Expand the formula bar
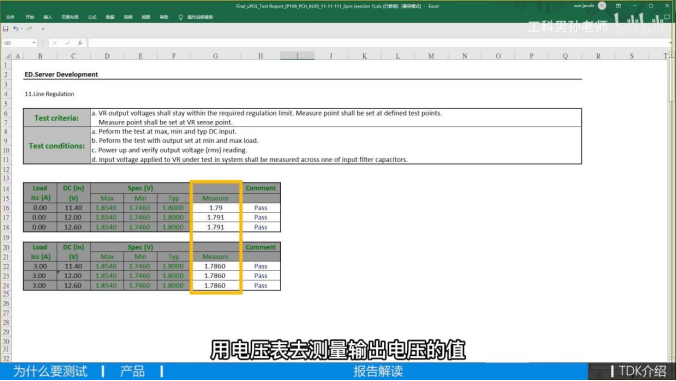This screenshot has height=381, width=676. coord(670,43)
